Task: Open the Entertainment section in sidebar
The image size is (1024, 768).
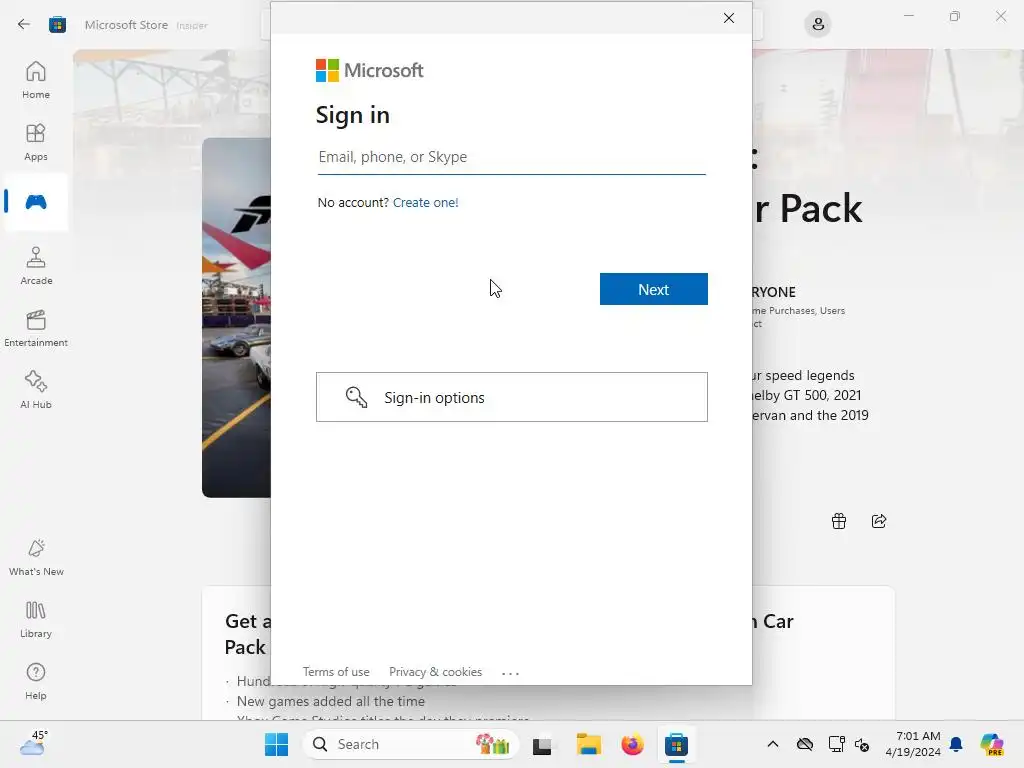Action: (36, 328)
